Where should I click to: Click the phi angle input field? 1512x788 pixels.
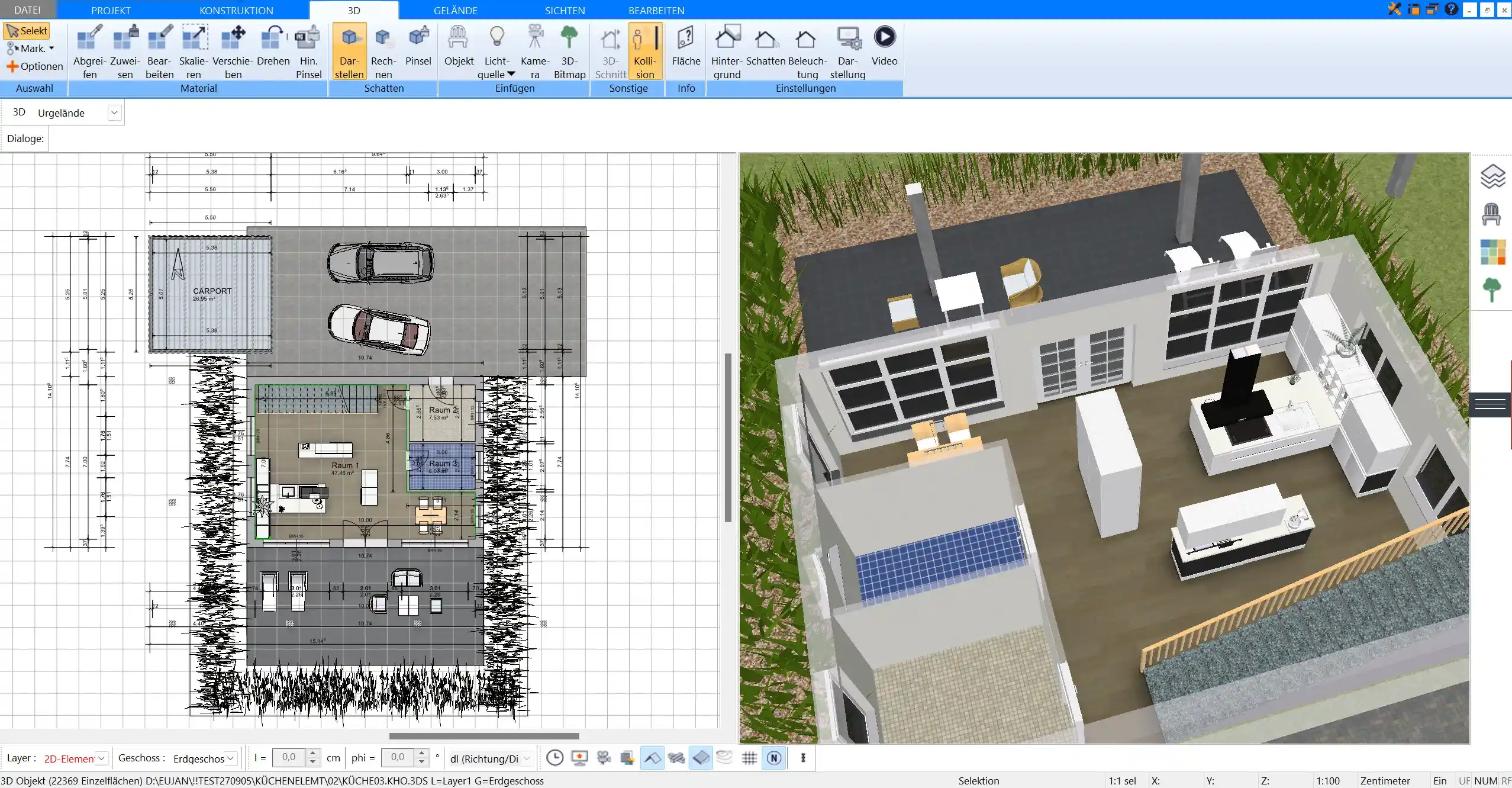tap(398, 758)
